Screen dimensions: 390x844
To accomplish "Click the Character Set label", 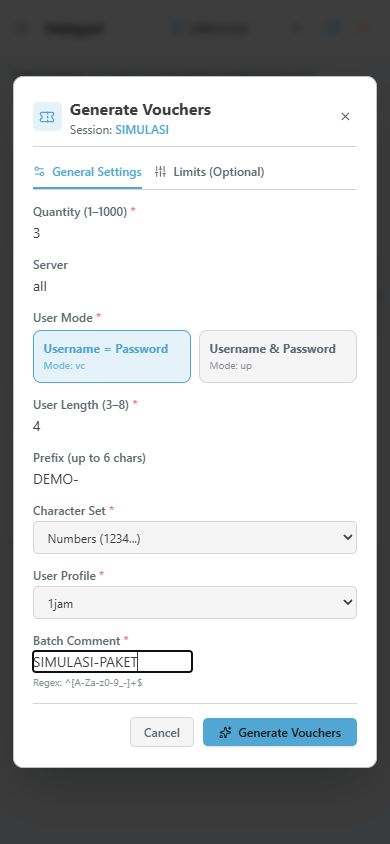I will pos(73,510).
